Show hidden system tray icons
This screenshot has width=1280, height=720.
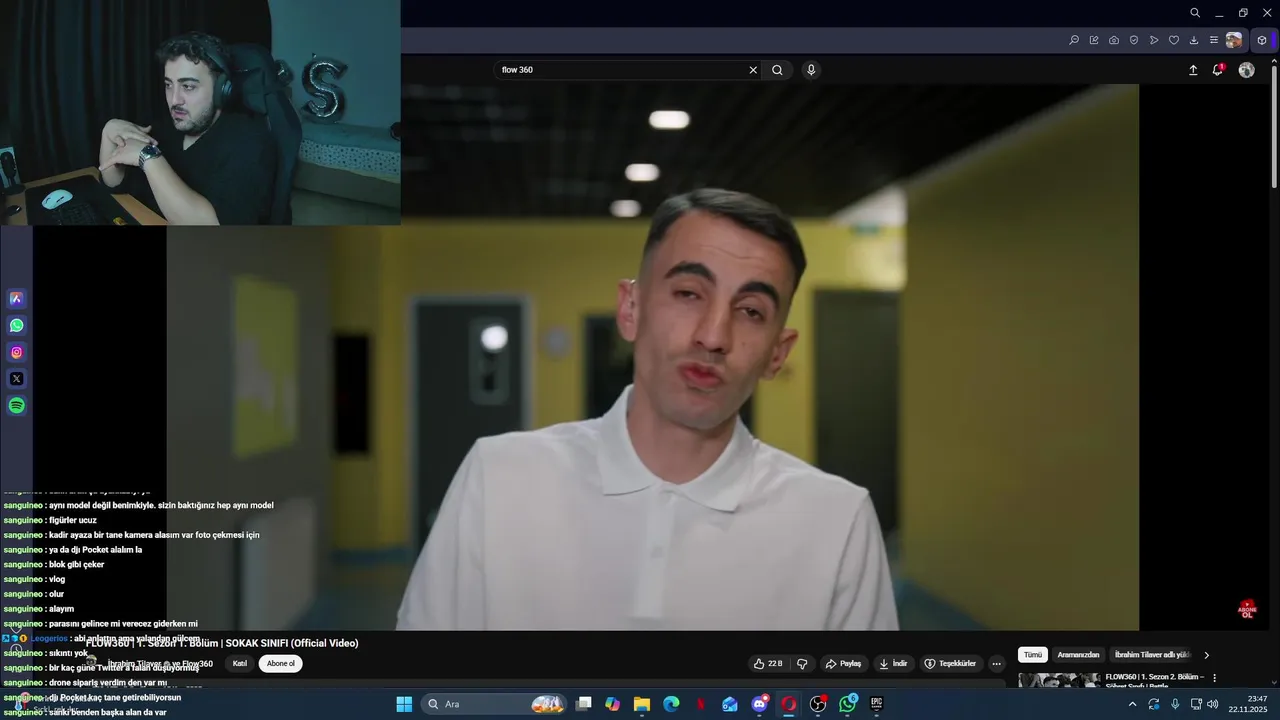coord(1132,704)
